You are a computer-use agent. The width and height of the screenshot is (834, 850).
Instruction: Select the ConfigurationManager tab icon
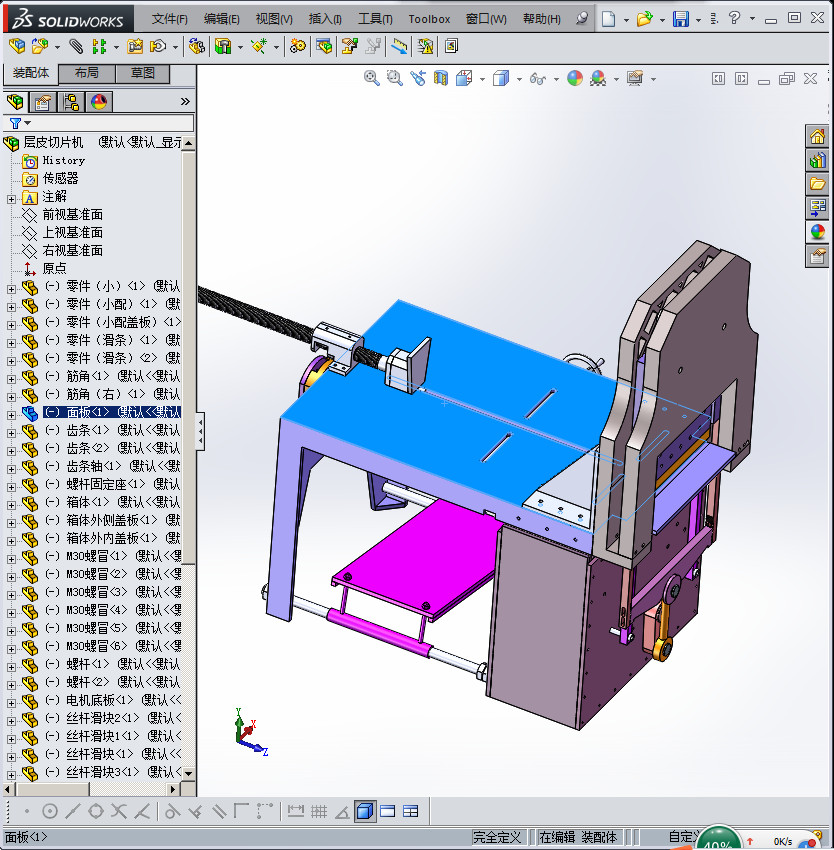click(x=70, y=102)
